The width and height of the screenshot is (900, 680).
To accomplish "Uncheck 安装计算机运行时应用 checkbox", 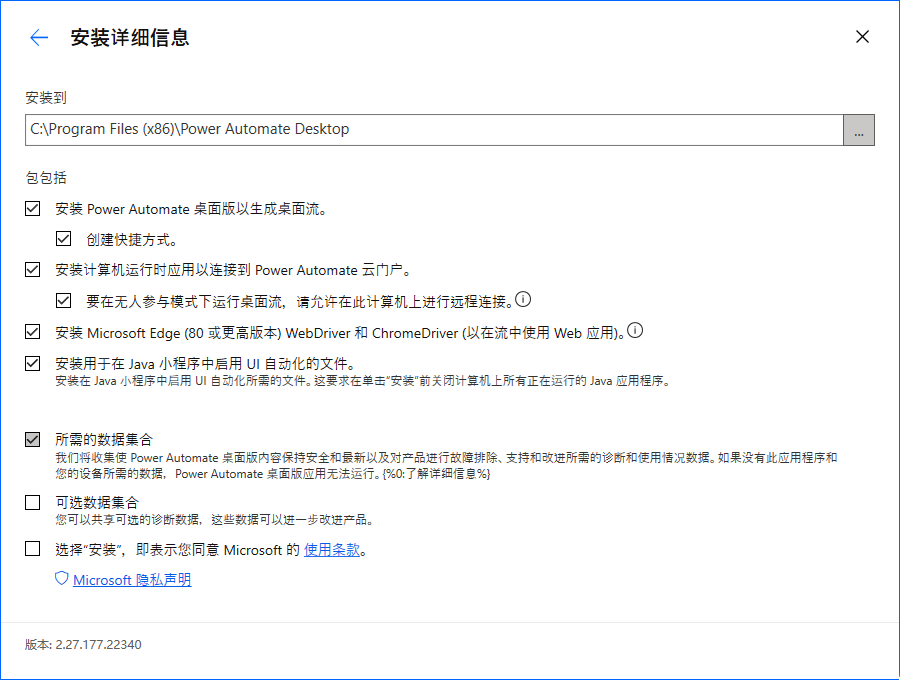I will click(33, 270).
